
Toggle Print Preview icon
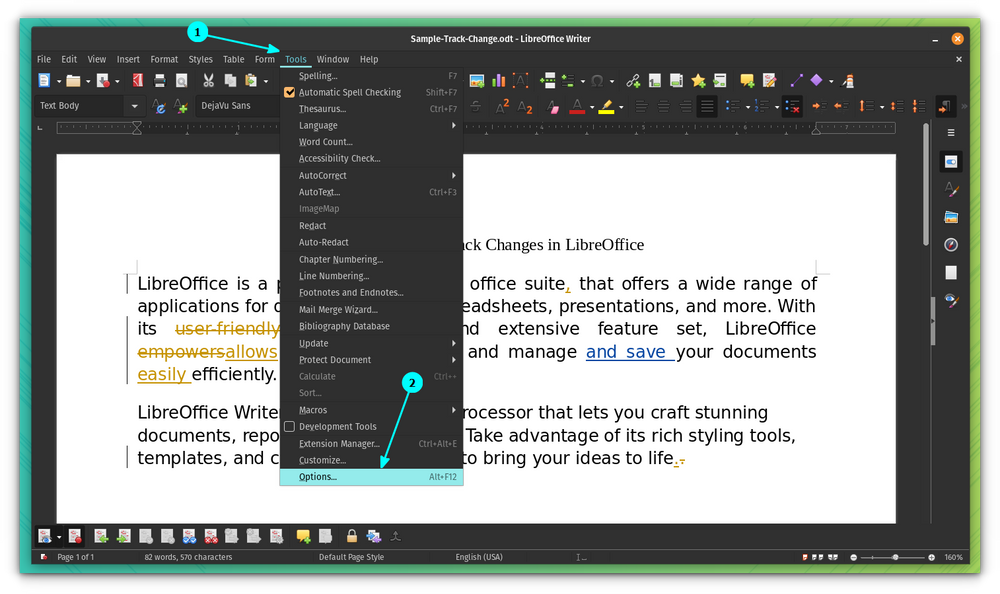click(182, 81)
